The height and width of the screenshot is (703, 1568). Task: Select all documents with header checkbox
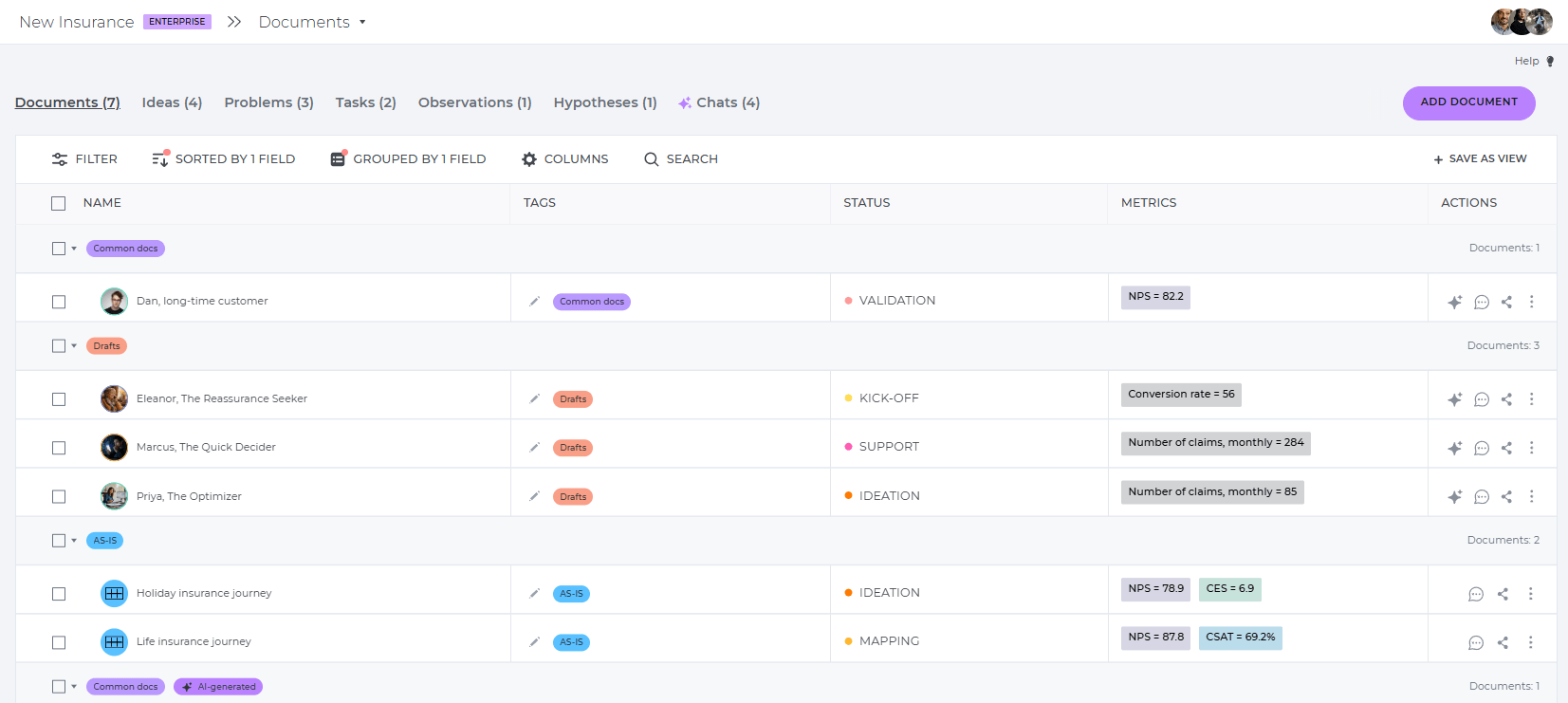[59, 203]
